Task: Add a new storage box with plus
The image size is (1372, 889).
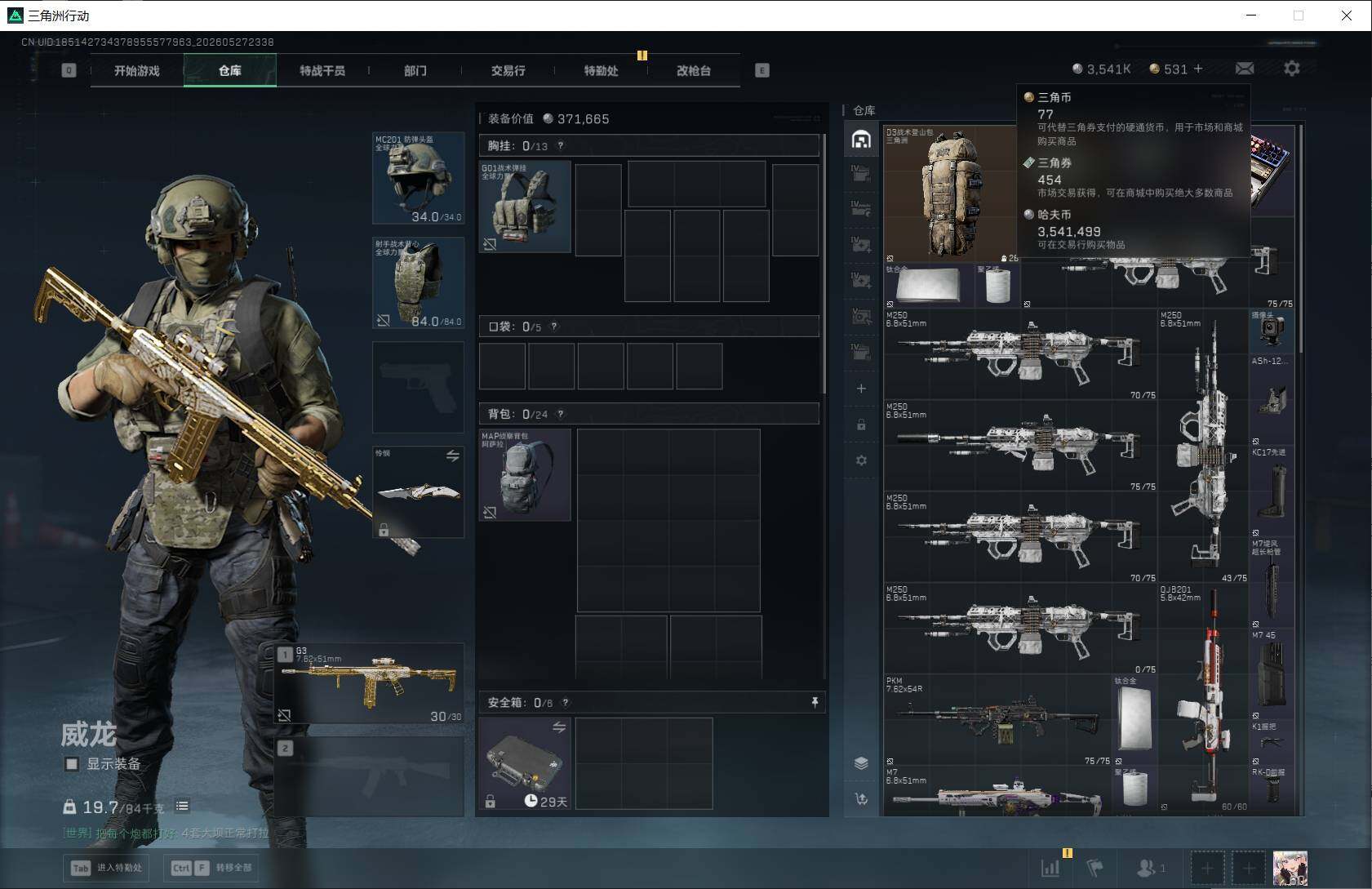Action: [x=861, y=389]
